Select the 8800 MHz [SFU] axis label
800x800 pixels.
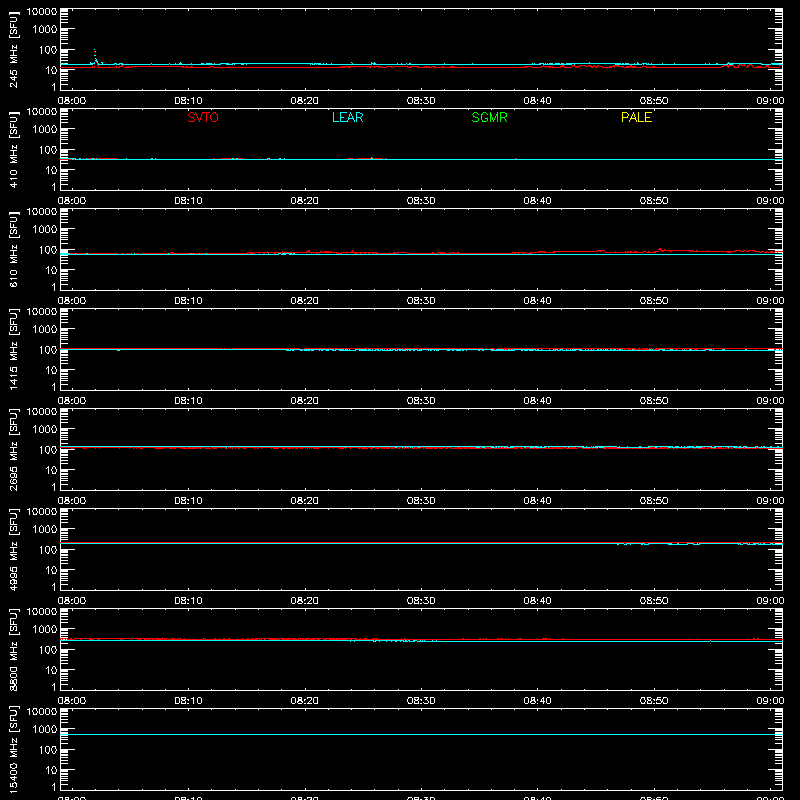tap(13, 650)
